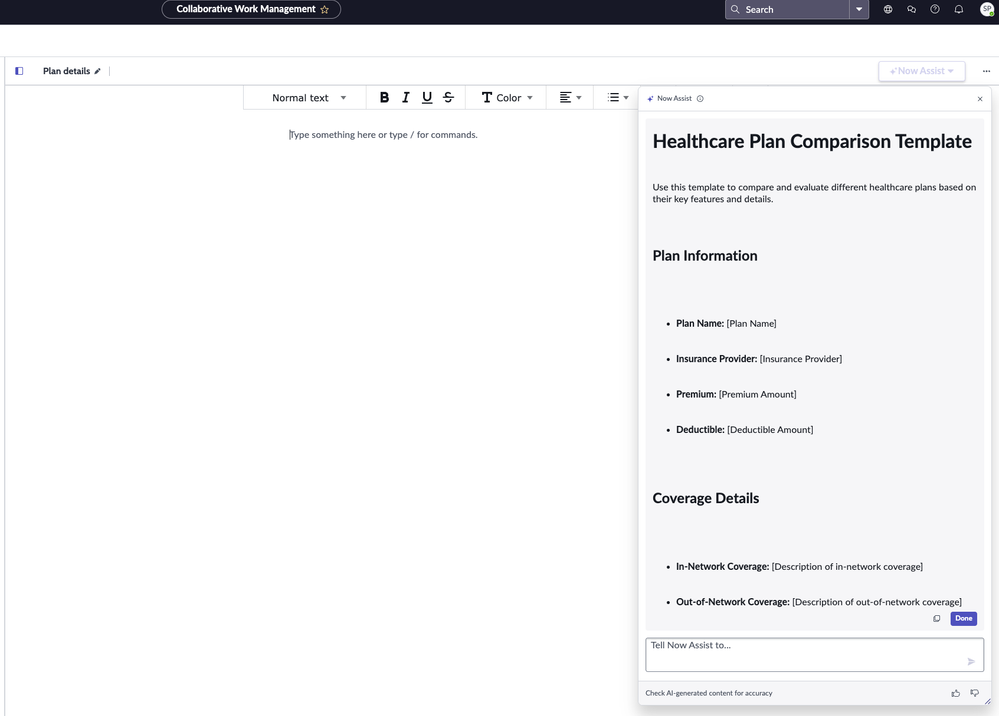The width and height of the screenshot is (999, 716).
Task: Toggle favorite star on Collaborative Work Management
Action: tap(325, 9)
